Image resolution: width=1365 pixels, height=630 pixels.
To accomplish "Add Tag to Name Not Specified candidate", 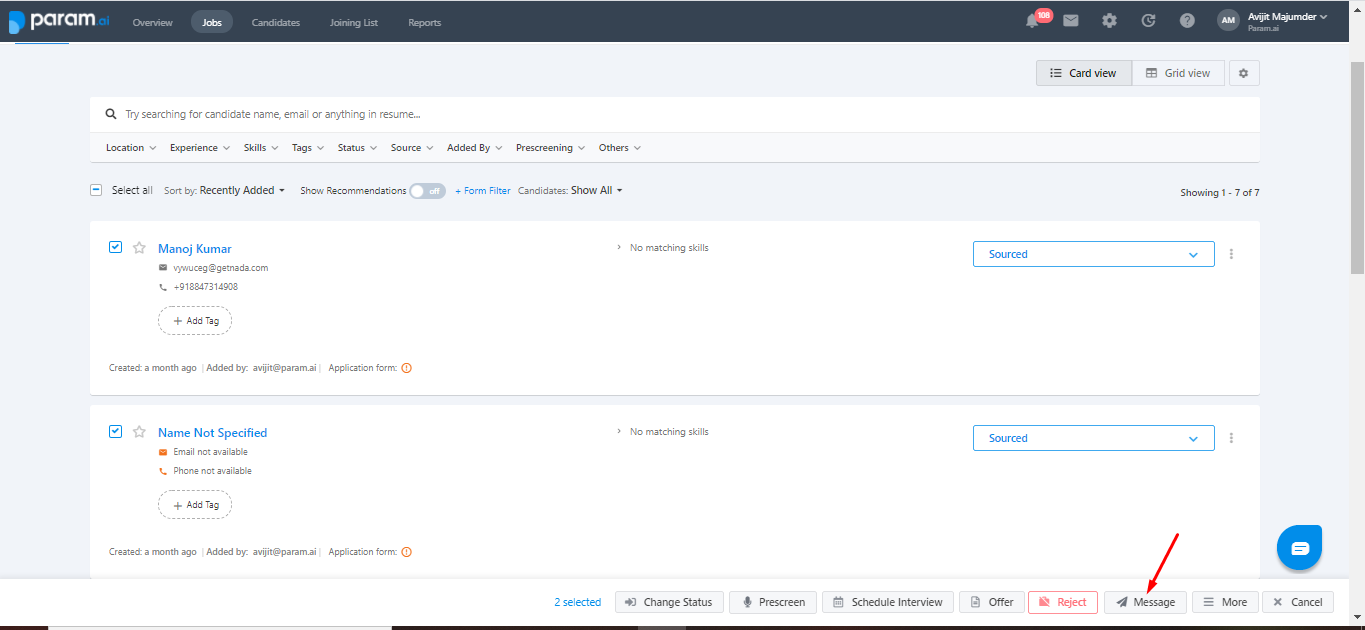I will (195, 505).
